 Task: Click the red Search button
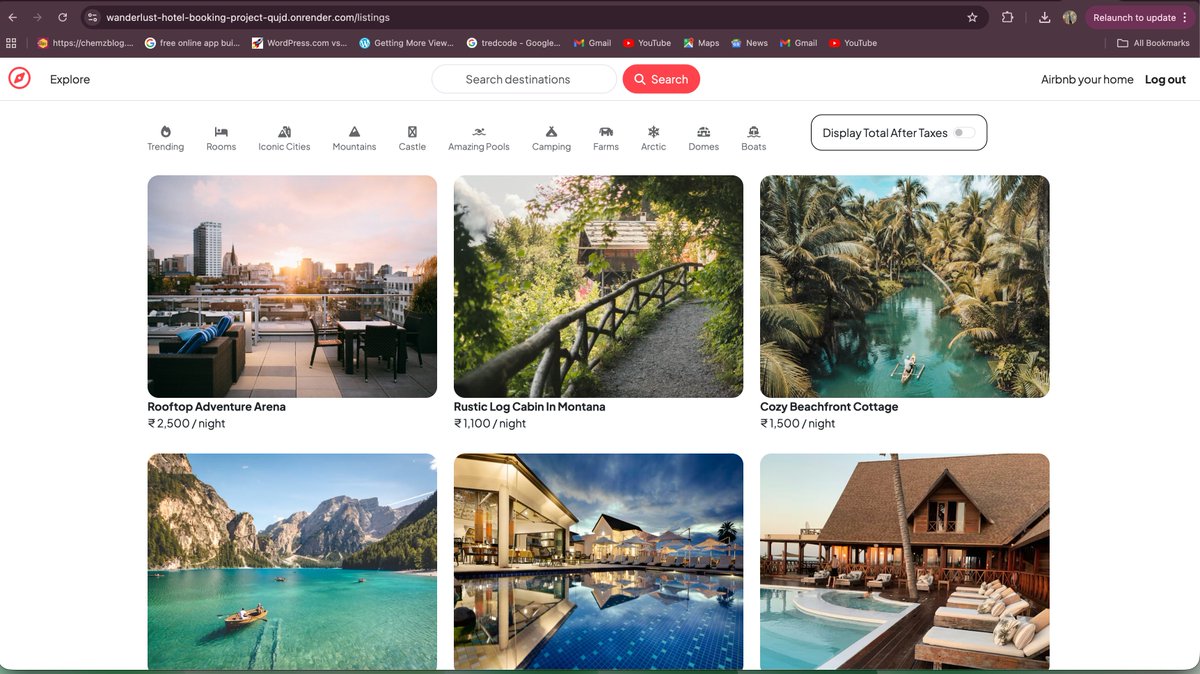(661, 79)
